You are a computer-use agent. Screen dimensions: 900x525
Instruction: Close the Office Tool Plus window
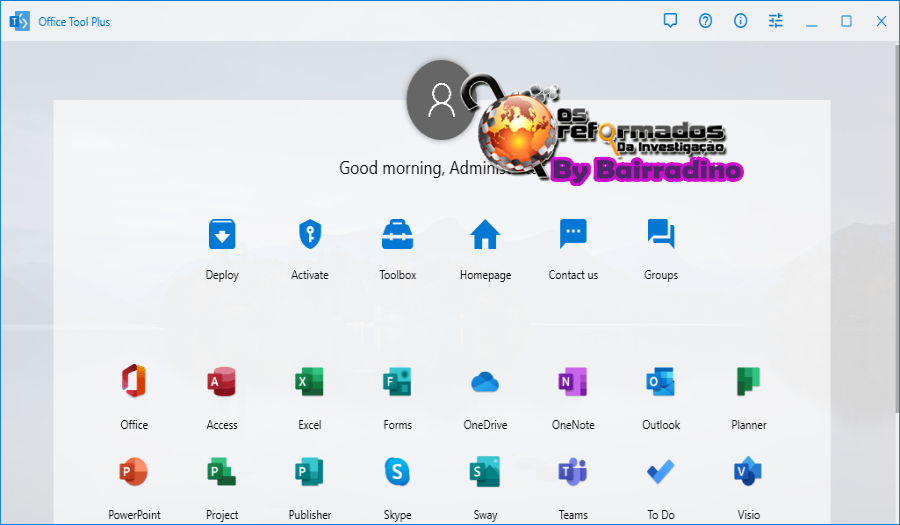tap(882, 21)
